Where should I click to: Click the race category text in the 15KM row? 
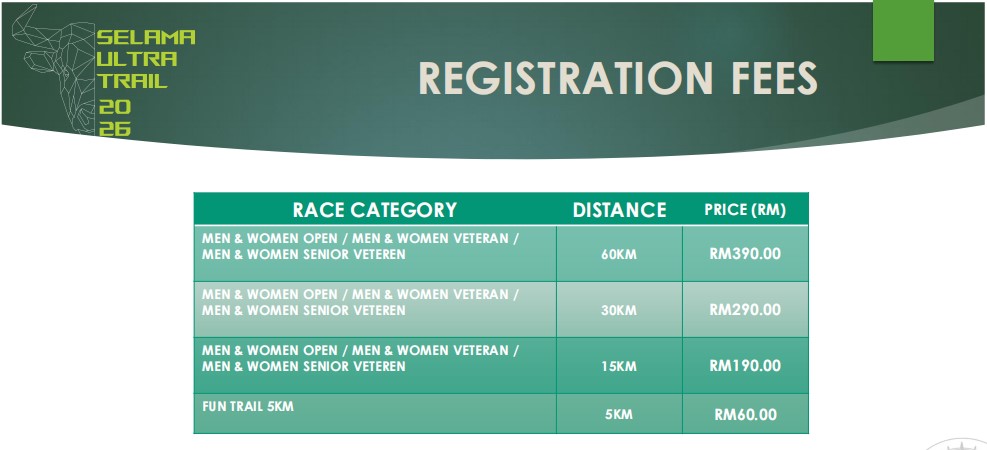[360, 358]
